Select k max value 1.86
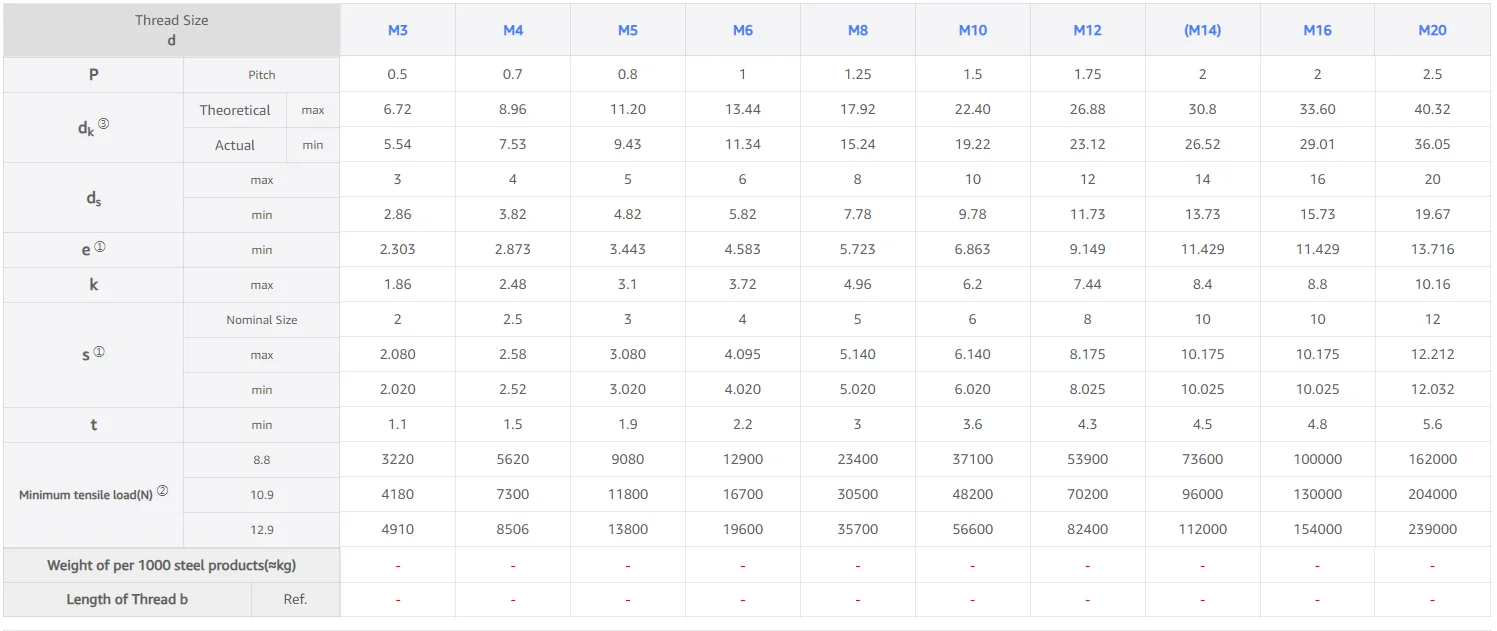The height and width of the screenshot is (631, 1497). coord(398,284)
